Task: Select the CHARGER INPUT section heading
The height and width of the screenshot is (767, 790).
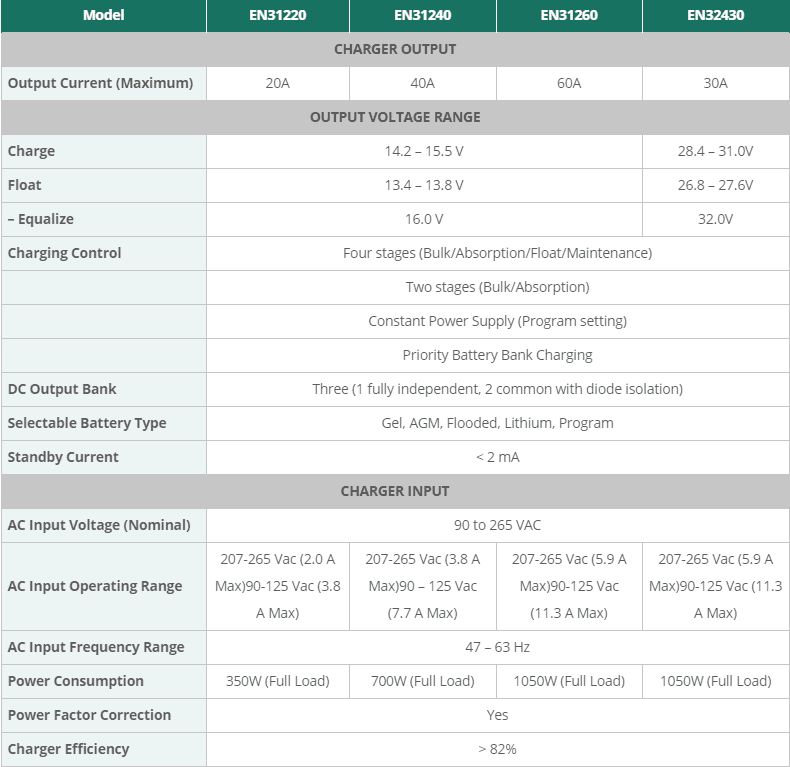Action: 395,491
